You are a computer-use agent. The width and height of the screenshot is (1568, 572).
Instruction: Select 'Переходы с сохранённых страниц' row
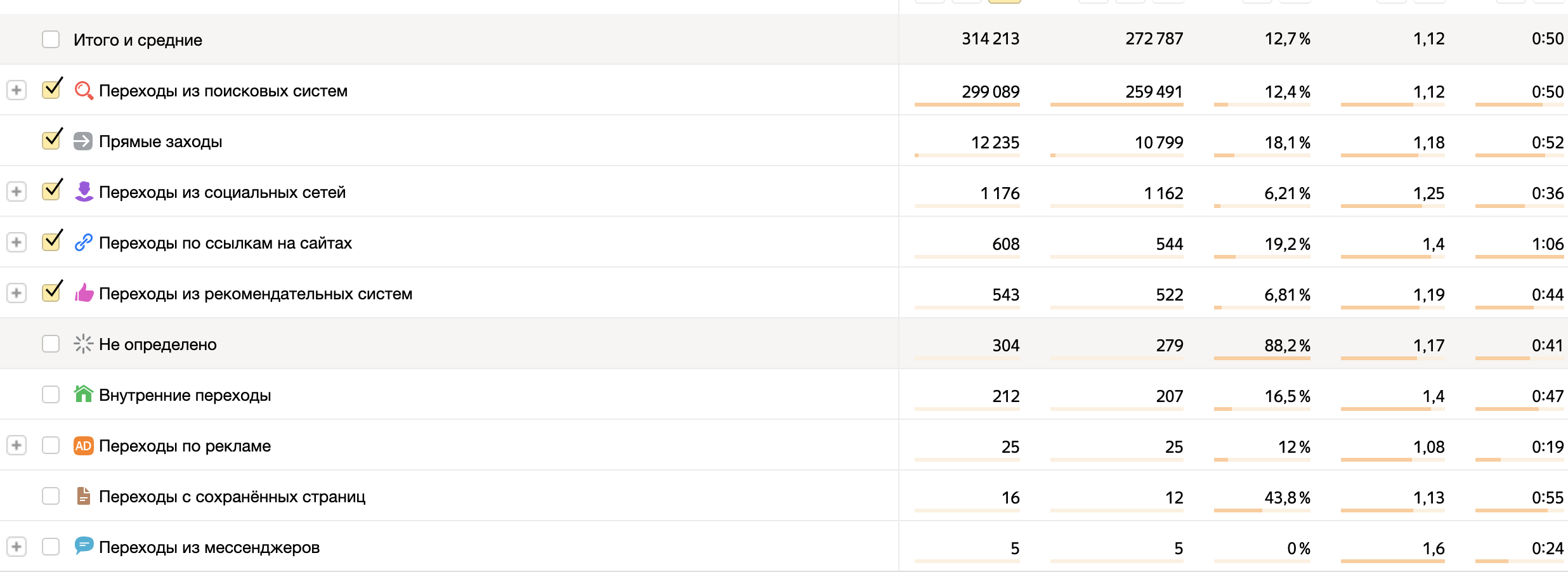pos(51,496)
